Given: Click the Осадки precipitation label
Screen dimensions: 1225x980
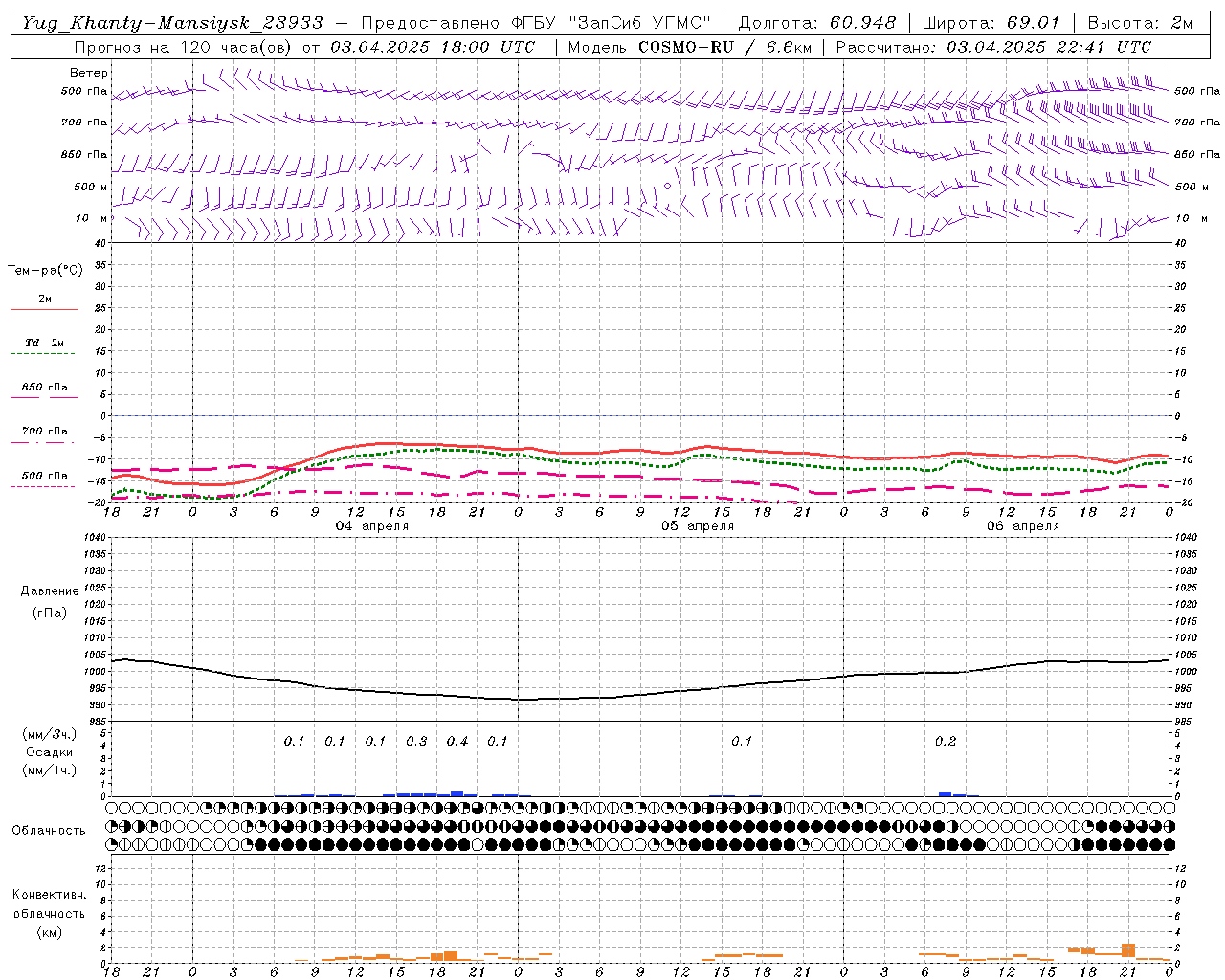Looking at the screenshot, I should (x=50, y=752).
